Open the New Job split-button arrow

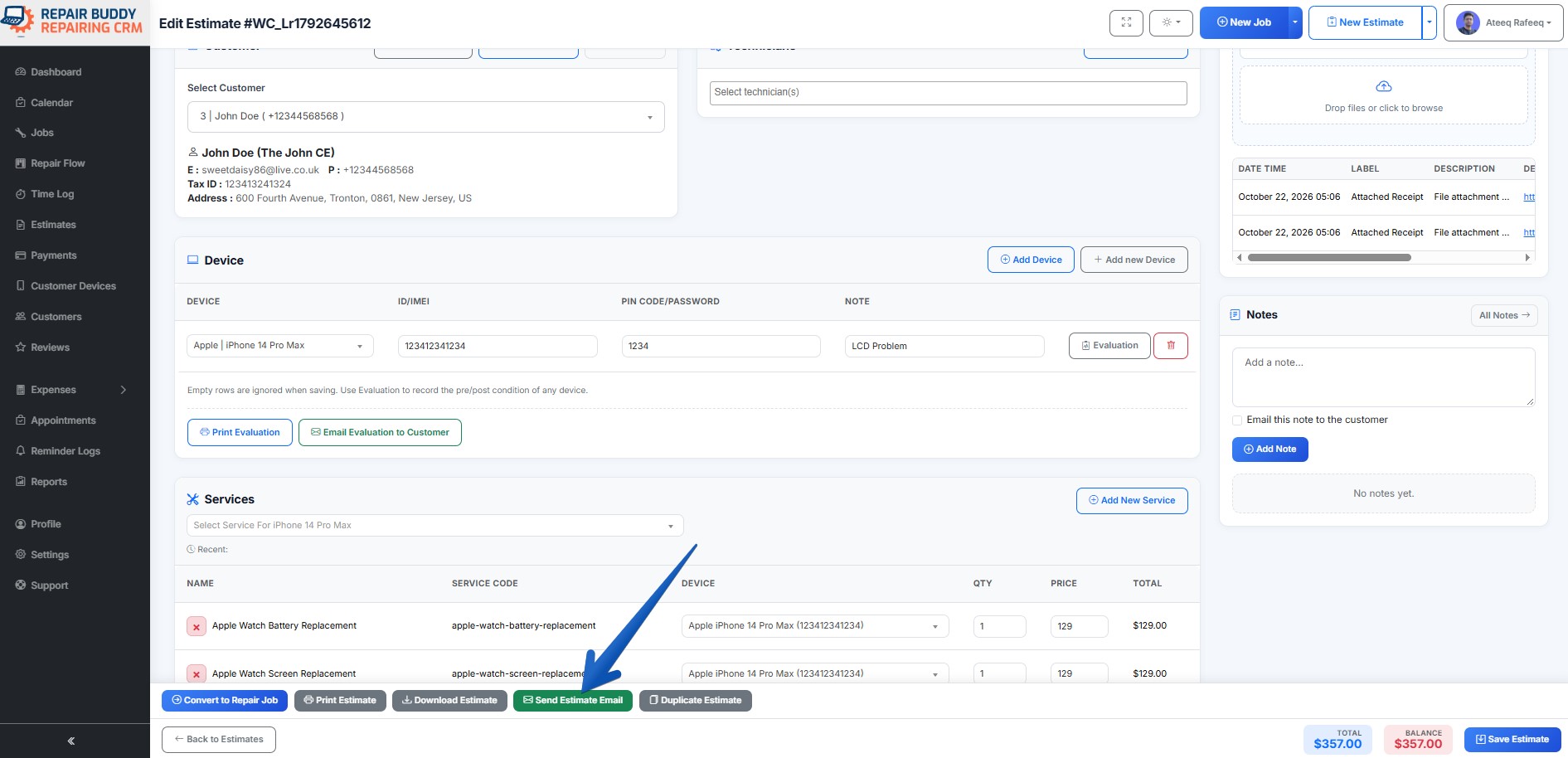coord(1294,22)
